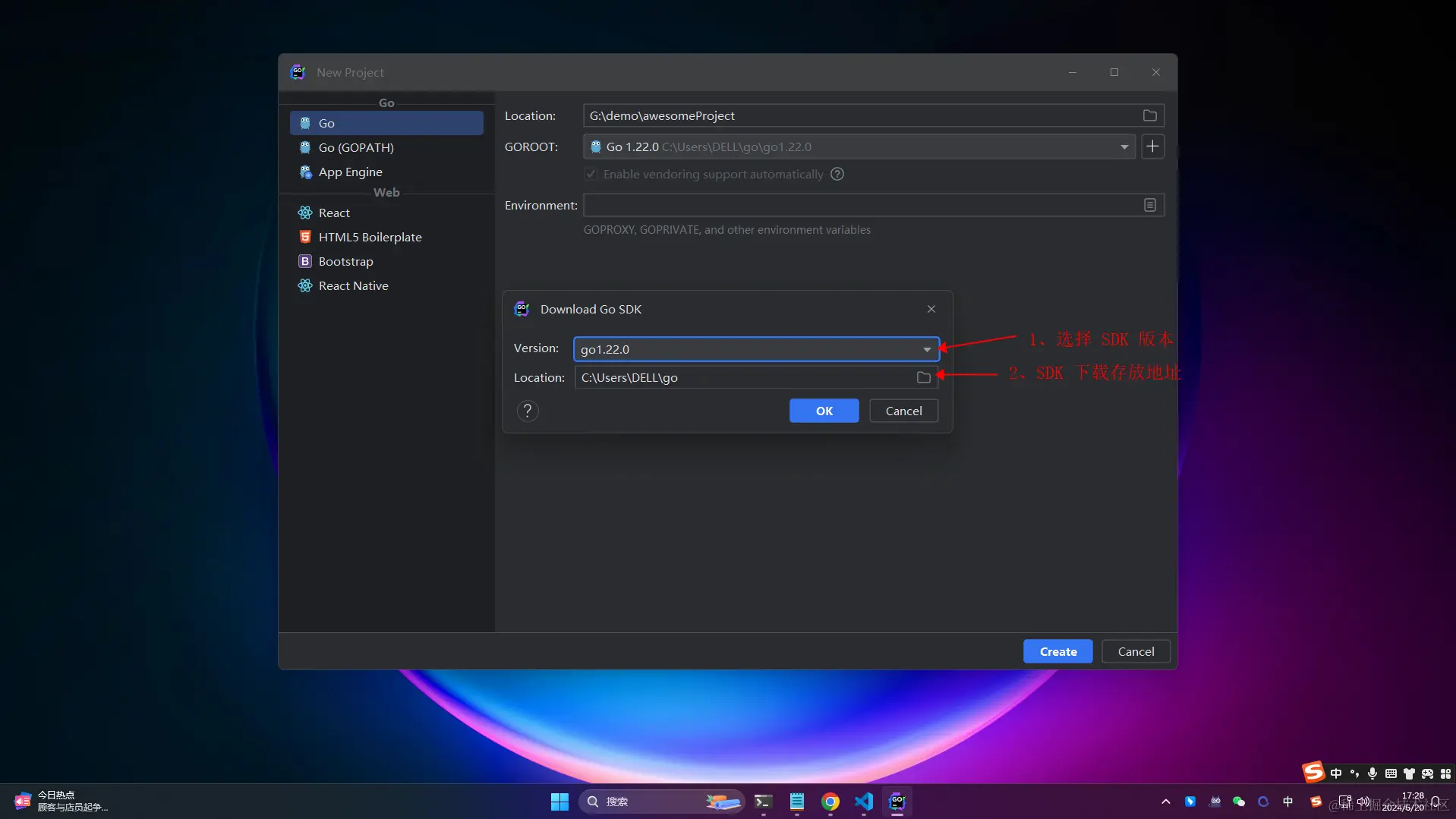The width and height of the screenshot is (1456, 819).
Task: Open volume control in system tray
Action: 1363,802
